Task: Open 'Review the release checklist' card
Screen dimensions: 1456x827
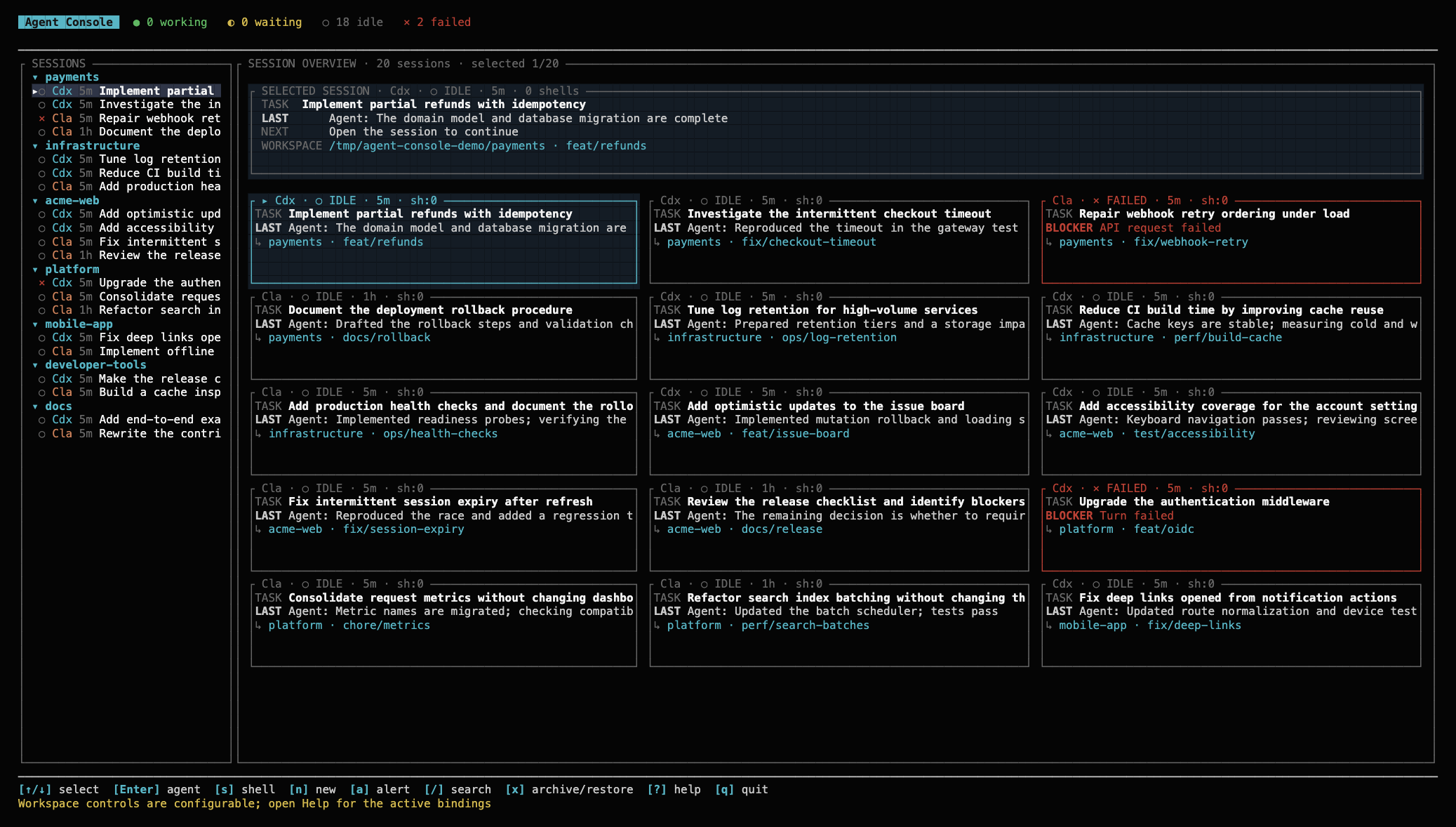Action: tap(839, 529)
